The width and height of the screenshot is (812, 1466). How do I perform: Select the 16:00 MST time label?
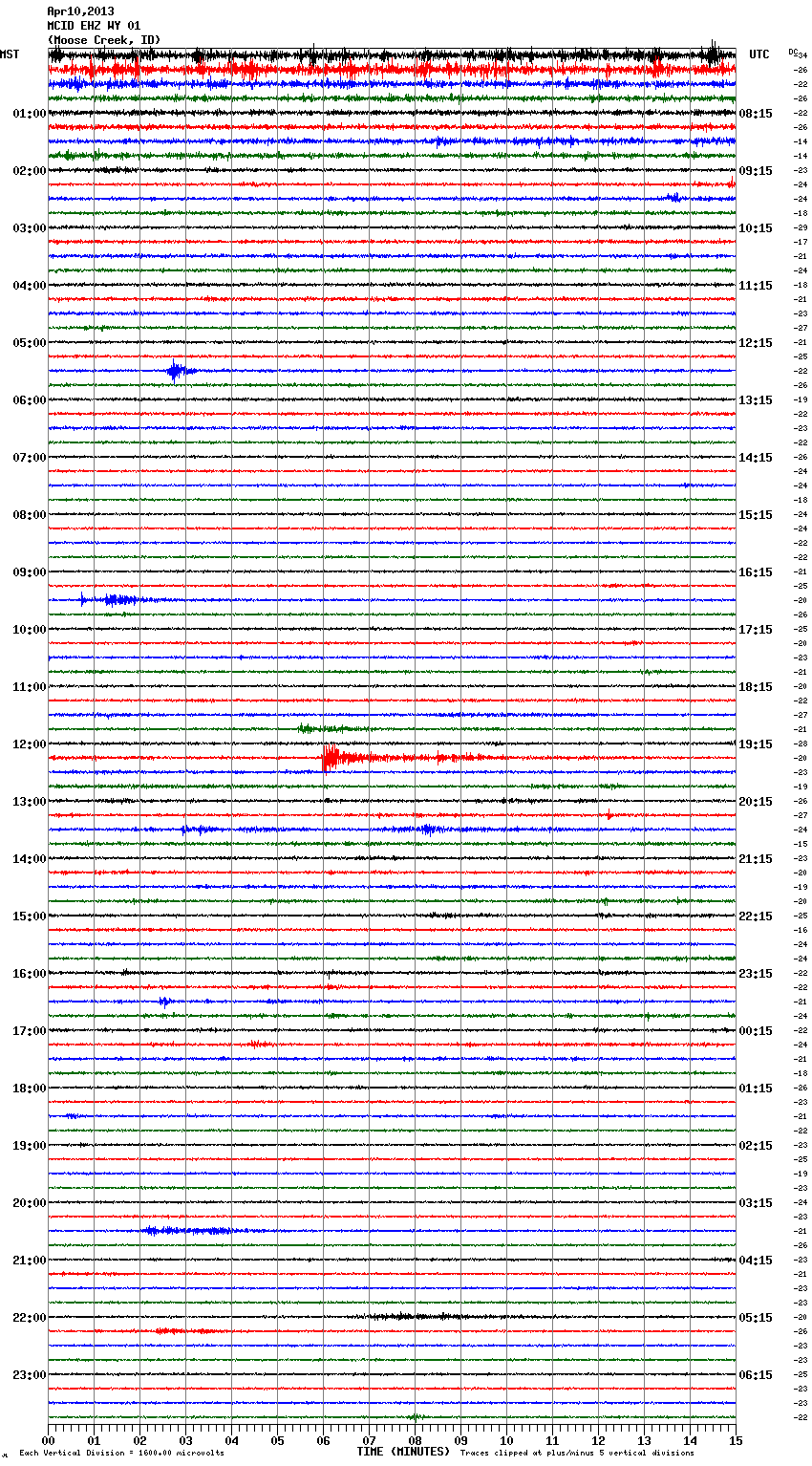30,974
